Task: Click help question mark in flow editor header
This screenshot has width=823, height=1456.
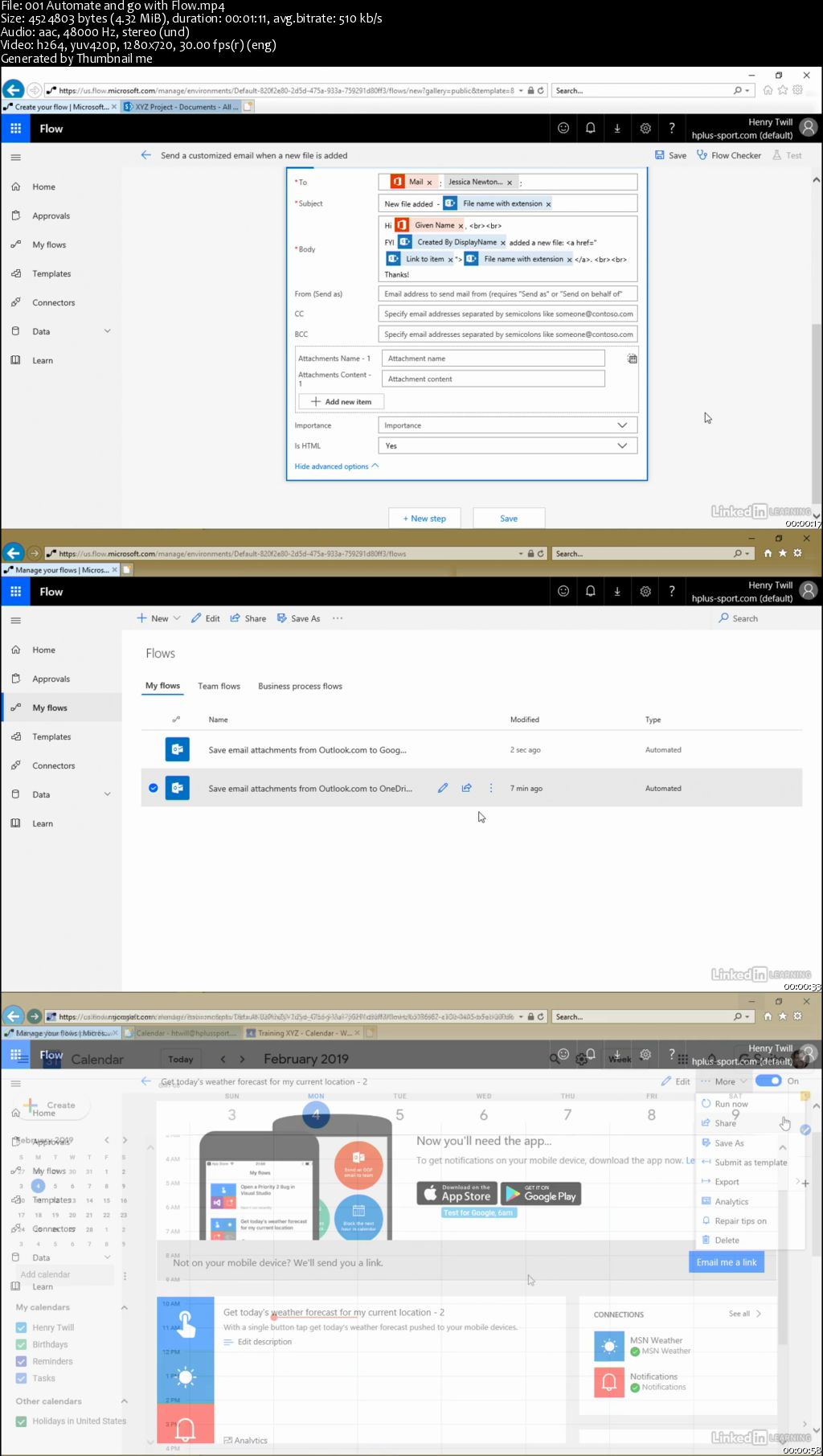Action: click(x=672, y=128)
